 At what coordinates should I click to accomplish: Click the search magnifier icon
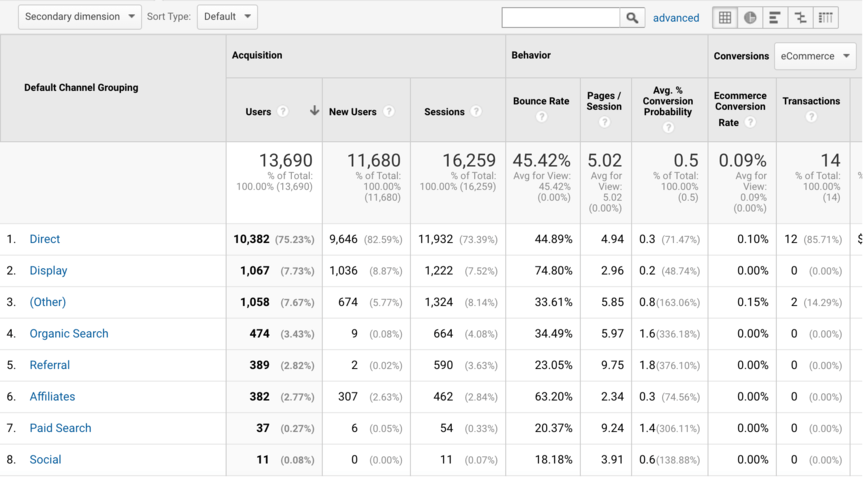click(x=632, y=18)
